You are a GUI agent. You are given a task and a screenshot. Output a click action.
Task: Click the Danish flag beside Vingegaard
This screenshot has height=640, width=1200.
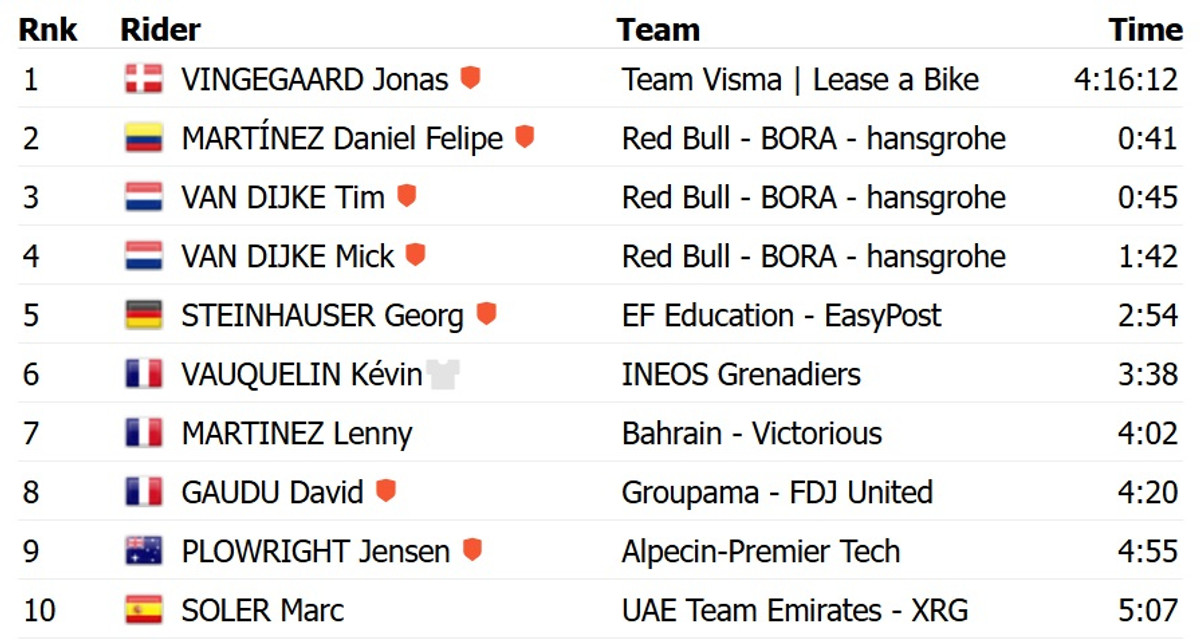[x=144, y=79]
